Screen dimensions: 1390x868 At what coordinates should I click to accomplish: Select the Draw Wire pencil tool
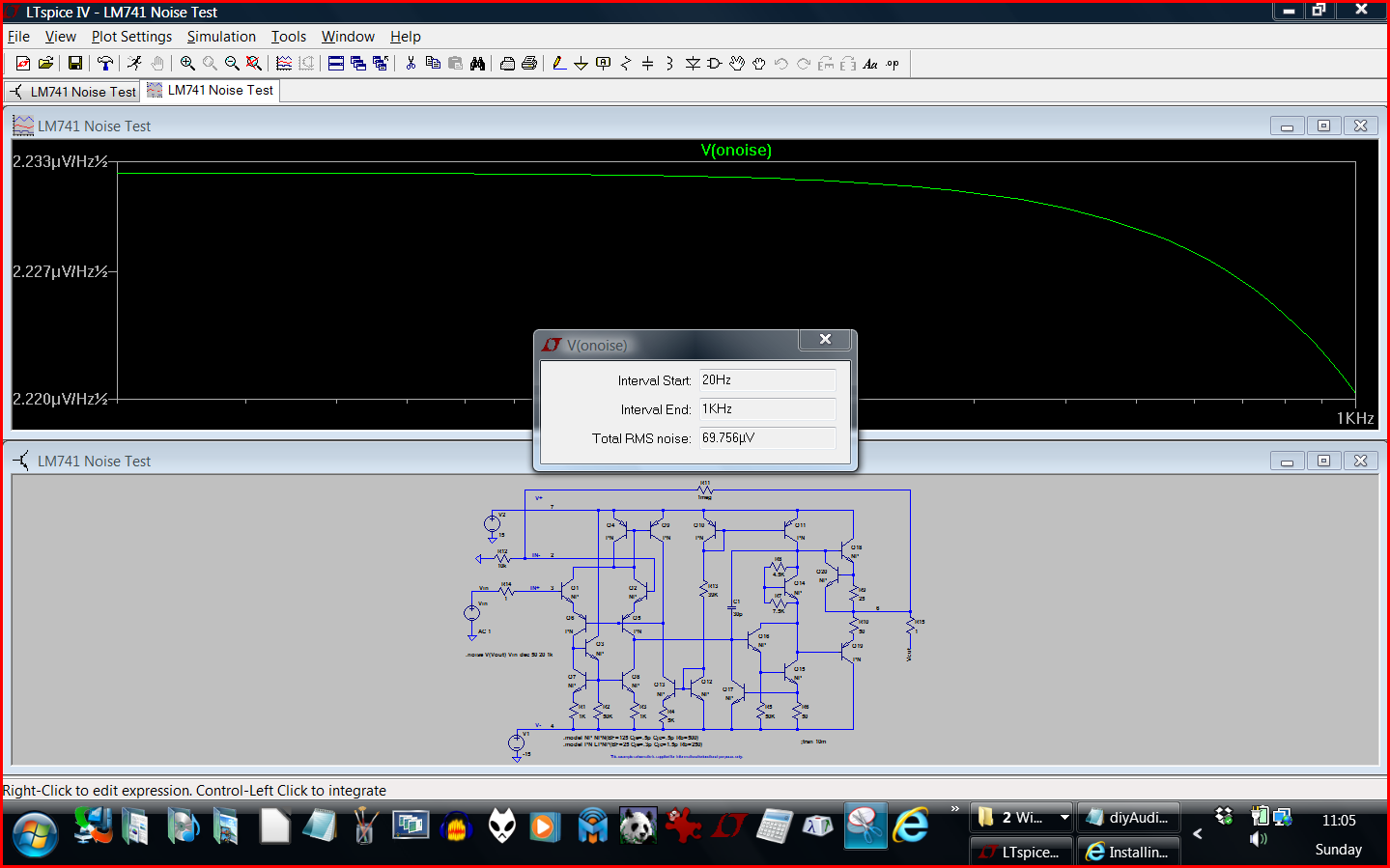[558, 63]
